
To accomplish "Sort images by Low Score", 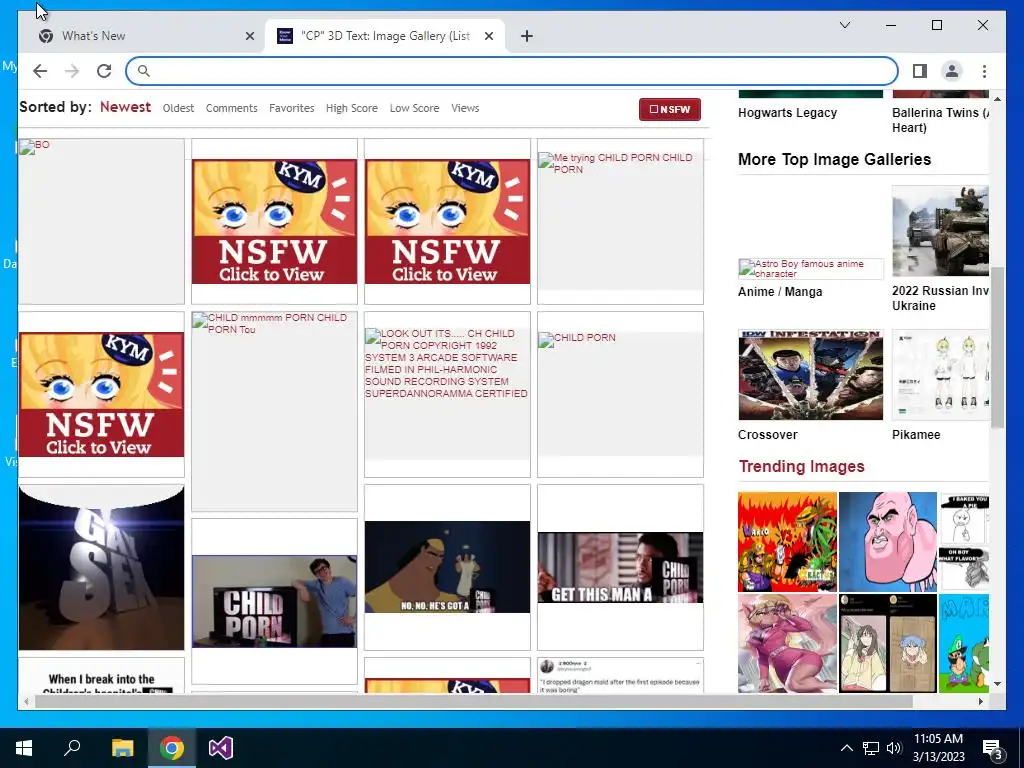I will [414, 108].
